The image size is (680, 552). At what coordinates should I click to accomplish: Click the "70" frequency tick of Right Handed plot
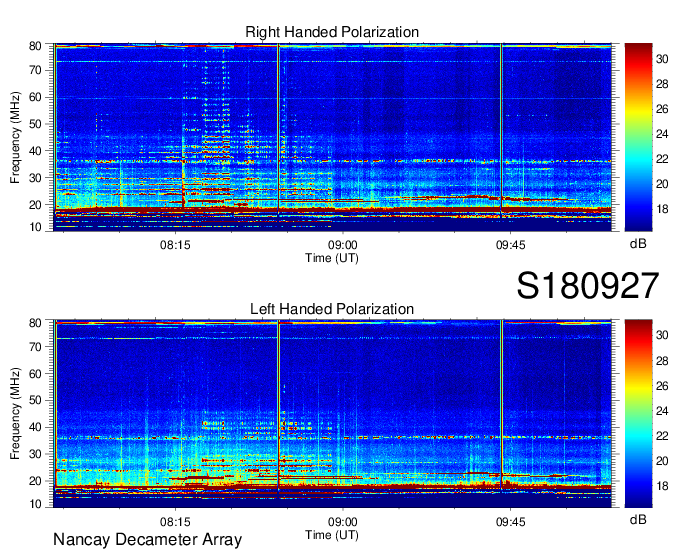tap(35, 70)
